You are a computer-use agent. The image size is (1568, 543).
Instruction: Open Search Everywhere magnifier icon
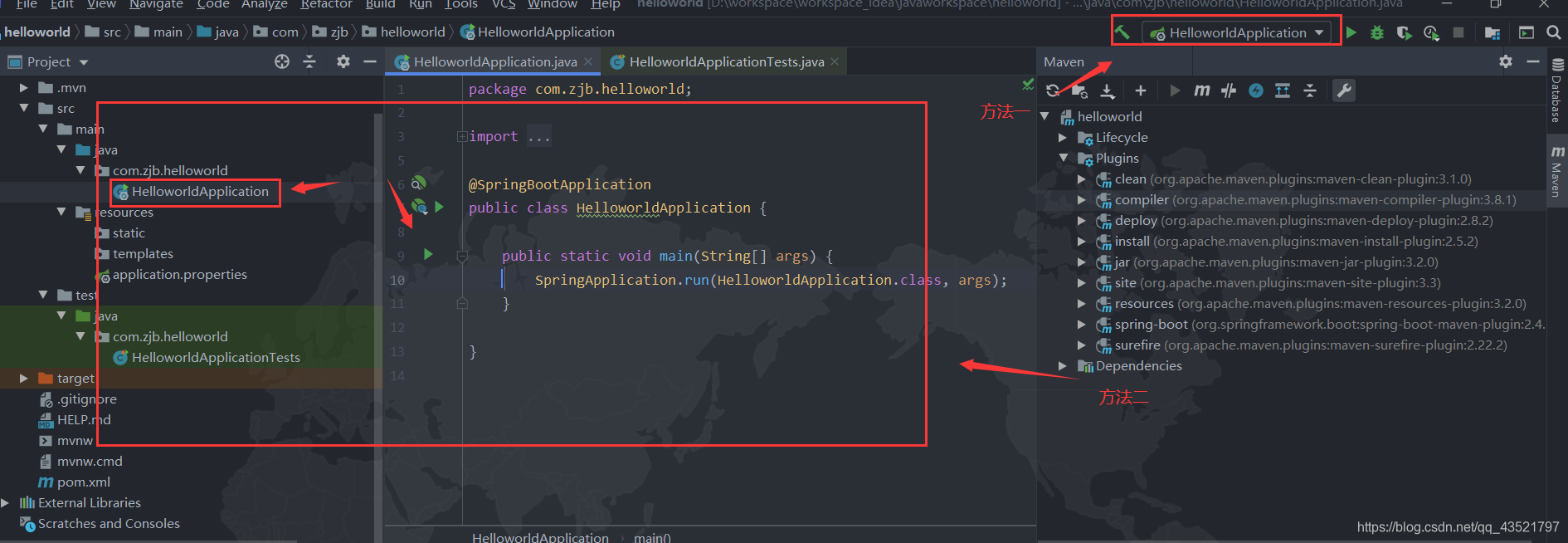pyautogui.click(x=1554, y=32)
